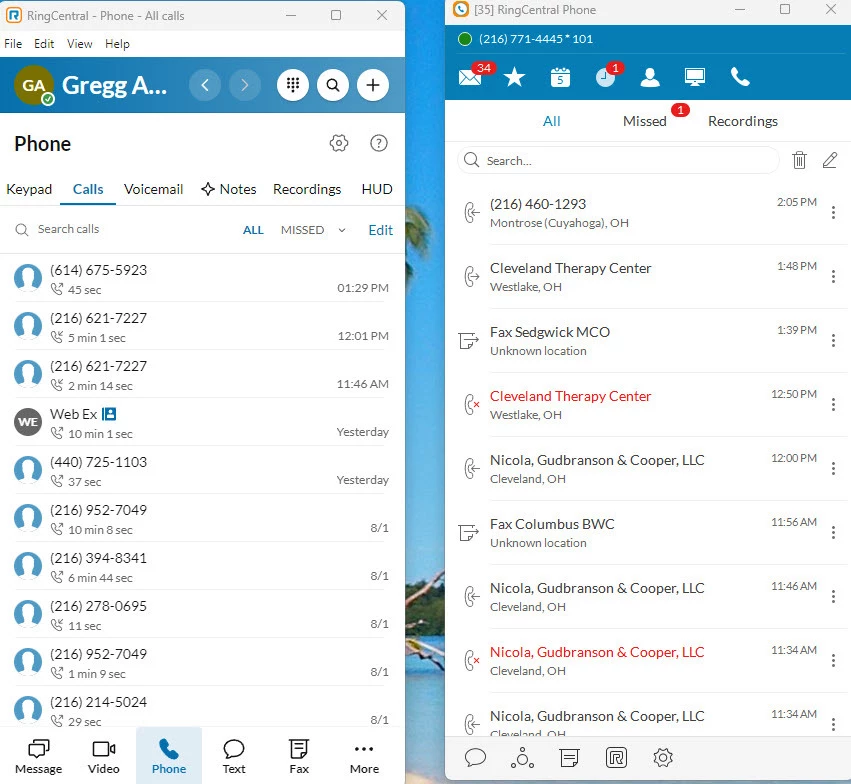Image resolution: width=851 pixels, height=784 pixels.
Task: Open options for 1:48 PM Cleveland Therapy Center
Action: pos(833,277)
